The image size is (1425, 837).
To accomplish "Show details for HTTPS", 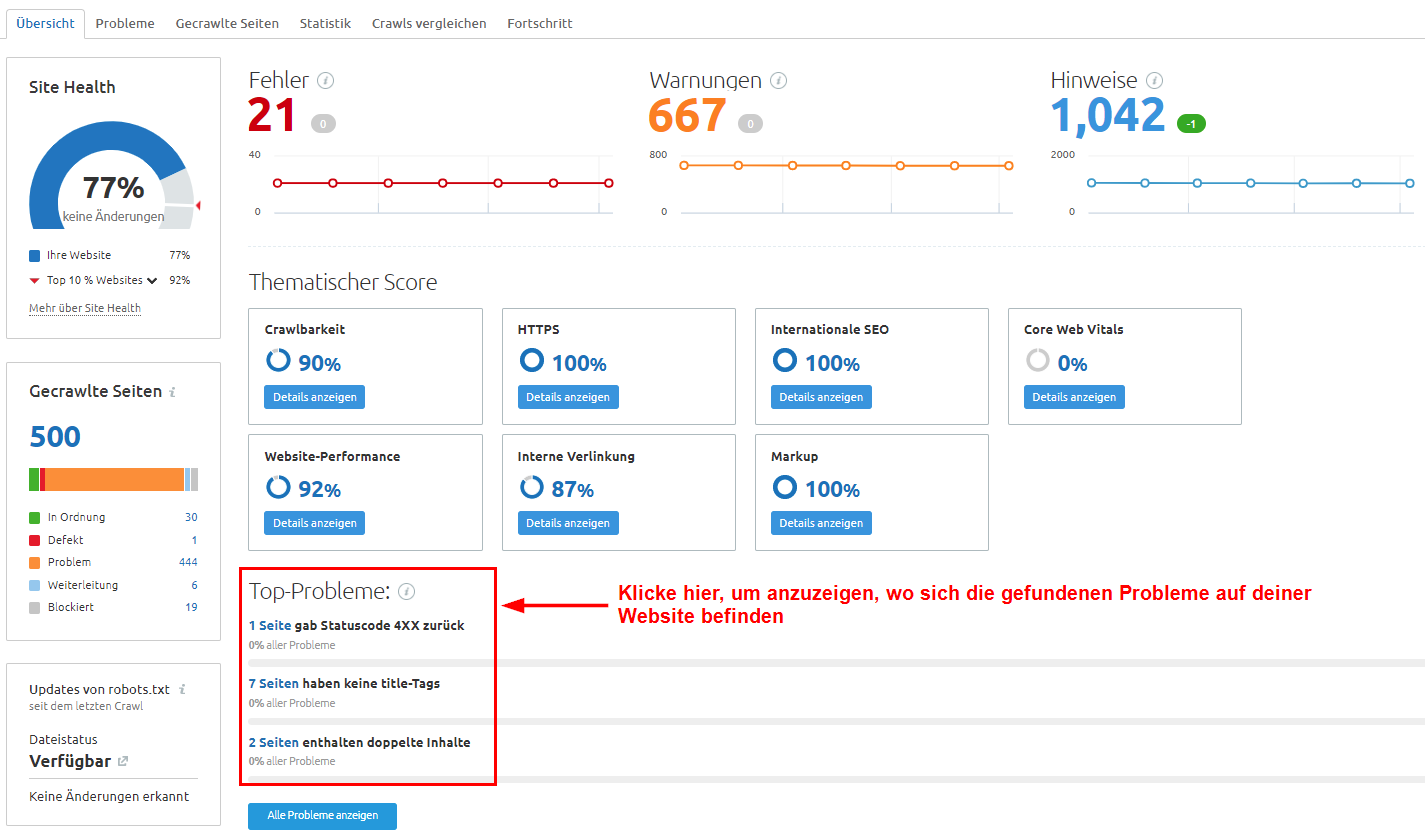I will click(x=568, y=397).
